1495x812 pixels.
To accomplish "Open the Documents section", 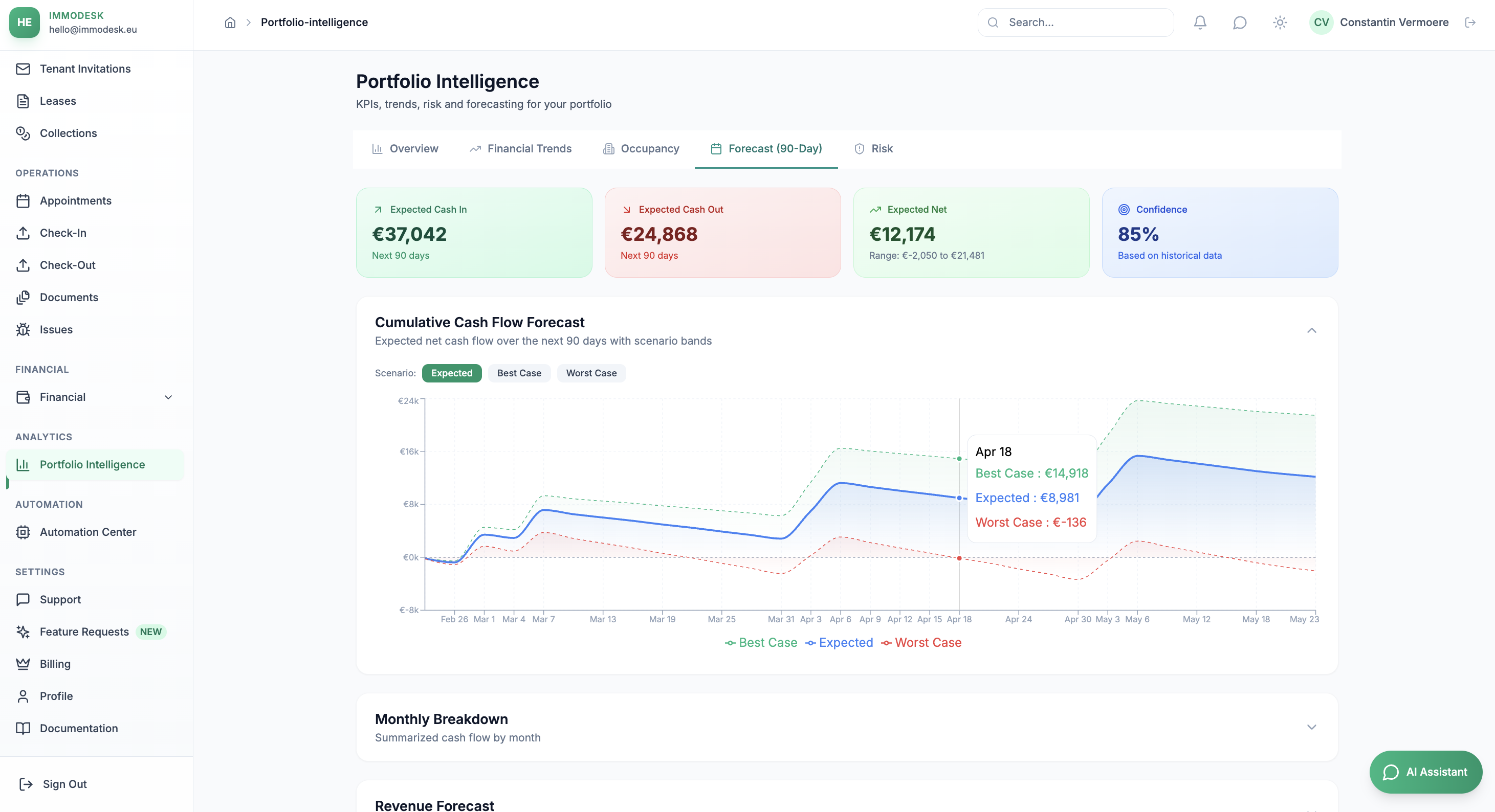I will tap(69, 297).
